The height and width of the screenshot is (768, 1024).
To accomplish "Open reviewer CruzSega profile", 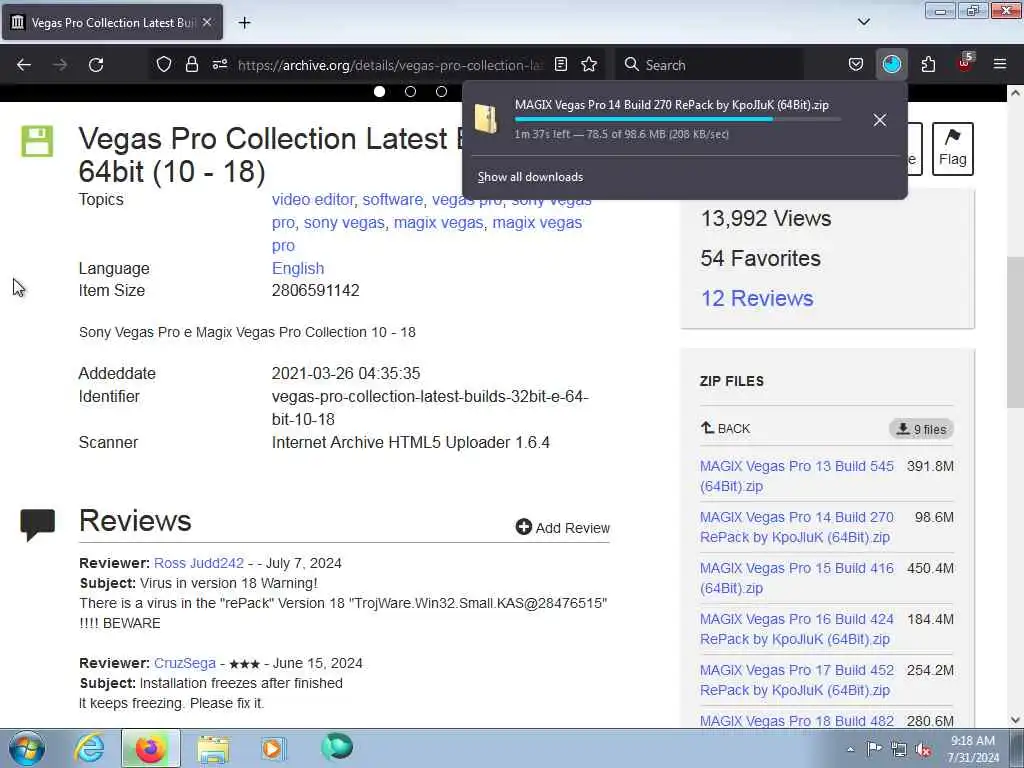I will [x=185, y=663].
